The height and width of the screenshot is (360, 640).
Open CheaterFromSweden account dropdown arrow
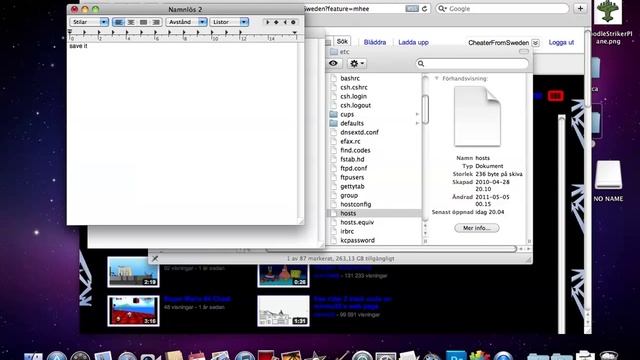(536, 42)
